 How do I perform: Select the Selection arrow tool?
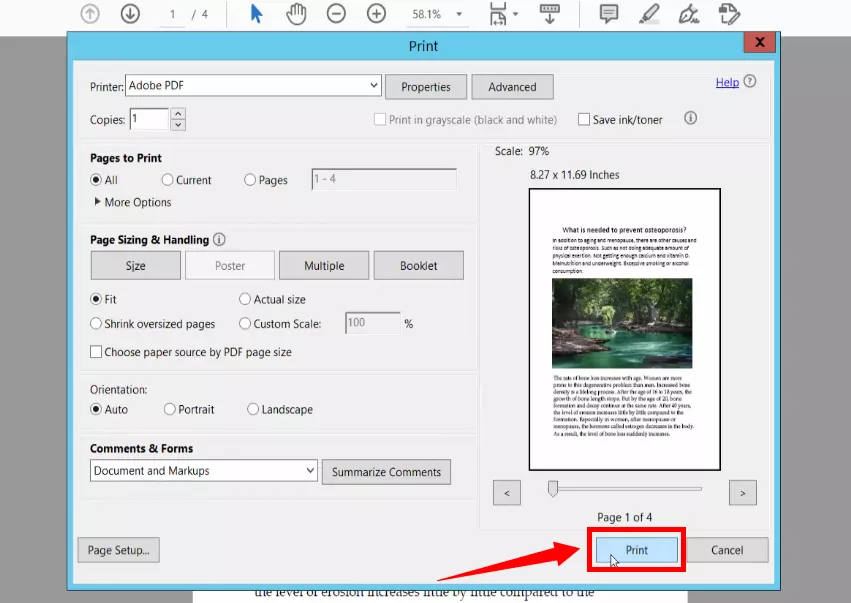coord(256,14)
